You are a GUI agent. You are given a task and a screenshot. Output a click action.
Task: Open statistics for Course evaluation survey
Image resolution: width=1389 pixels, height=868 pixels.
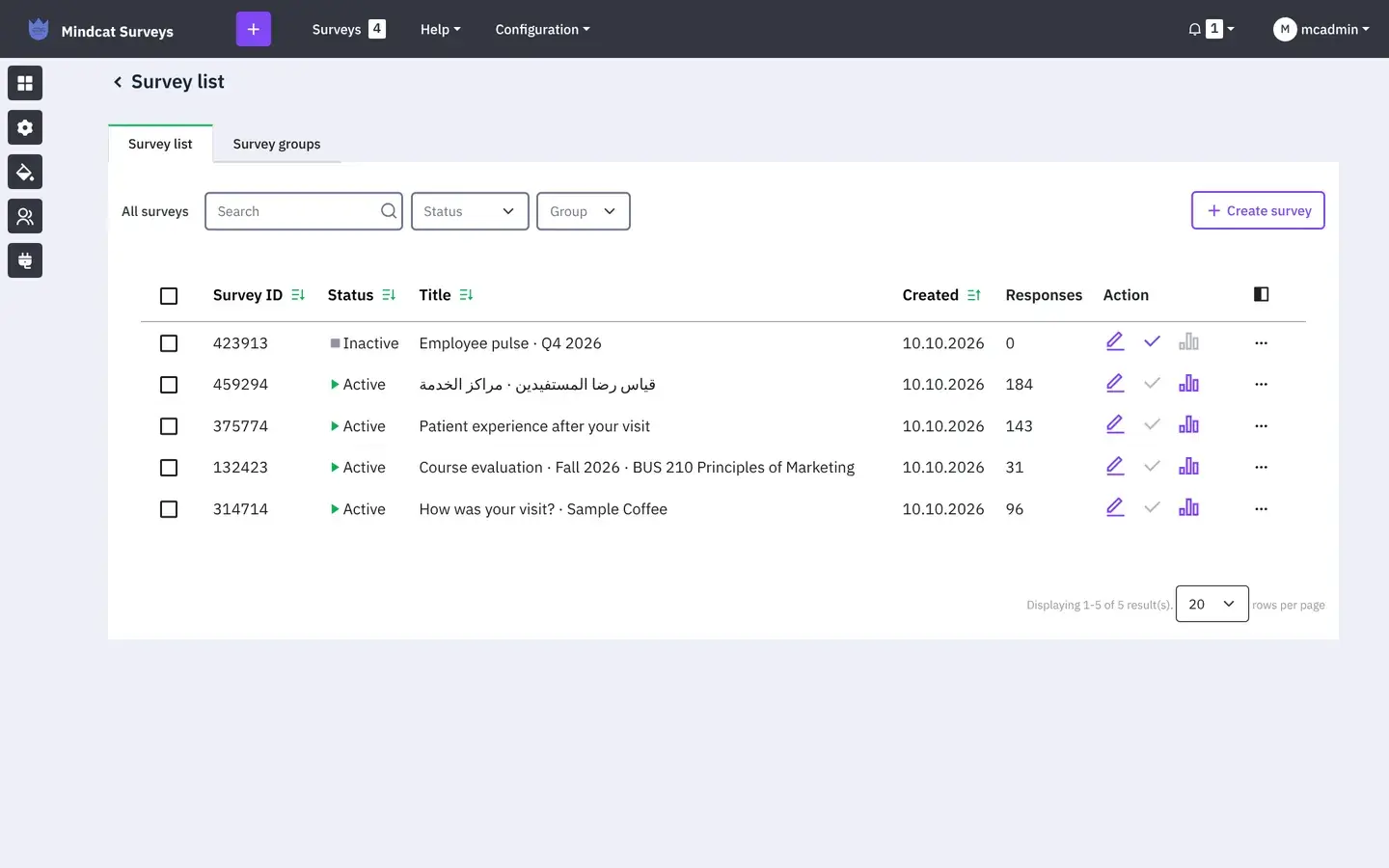click(x=1188, y=467)
